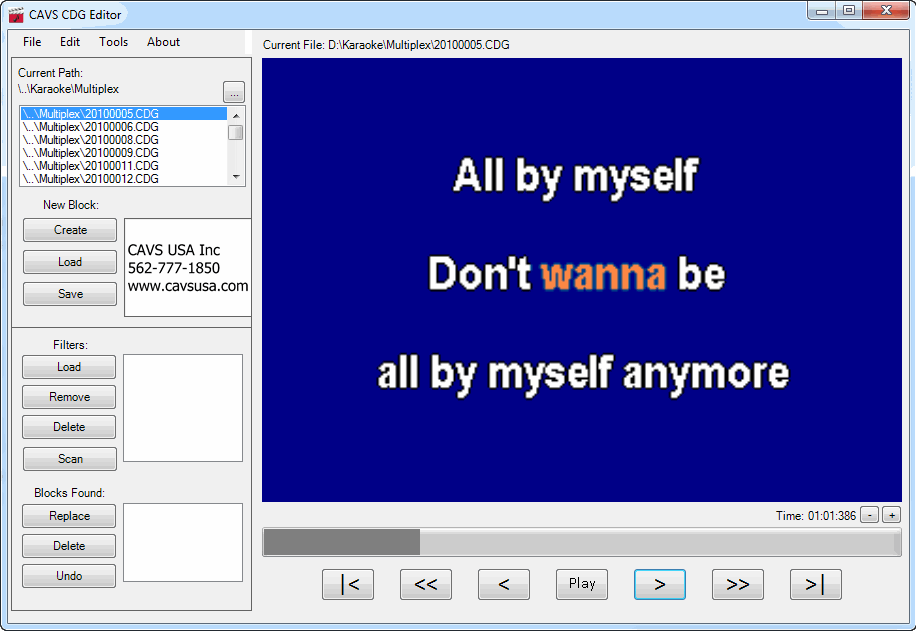Viewport: 916px width, 631px height.
Task: Click the Blocks Found Delete button
Action: click(69, 546)
